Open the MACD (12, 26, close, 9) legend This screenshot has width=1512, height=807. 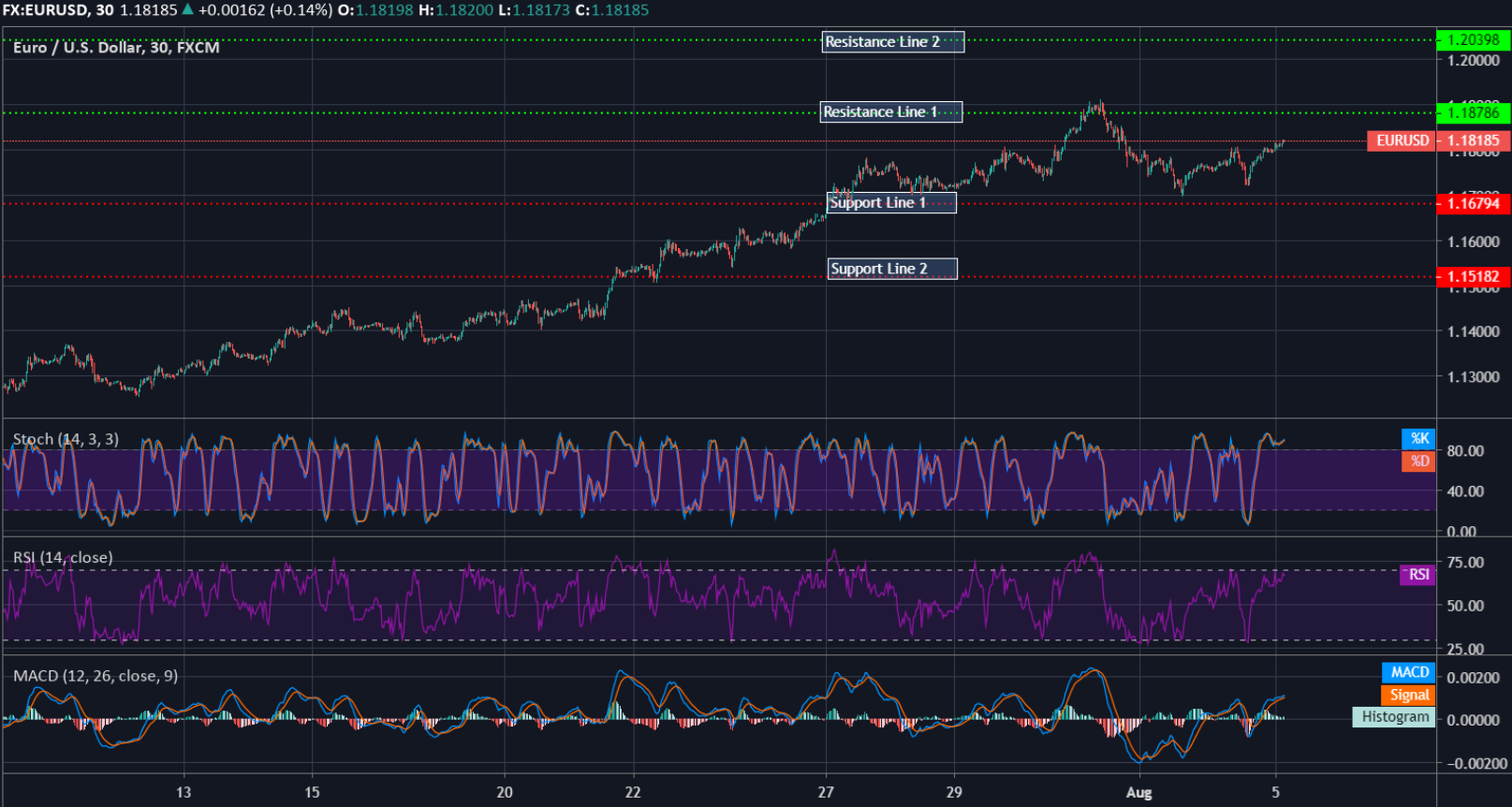[x=95, y=676]
